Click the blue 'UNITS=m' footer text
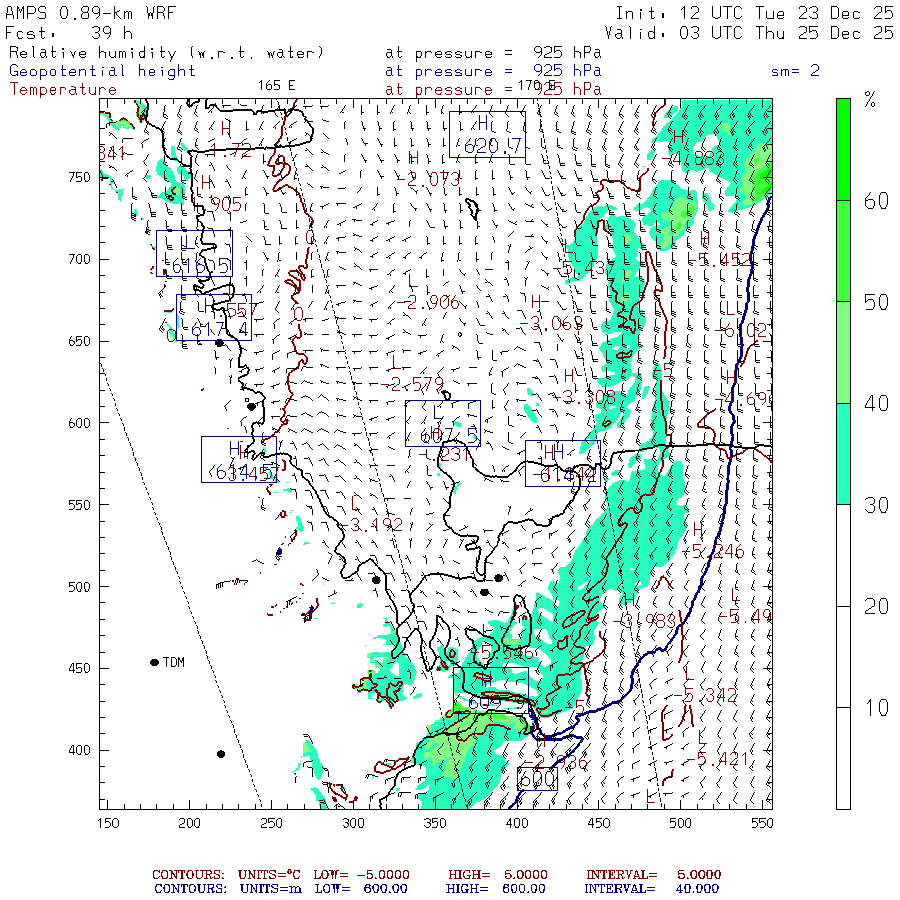This screenshot has height=900, width=900. (x=270, y=889)
